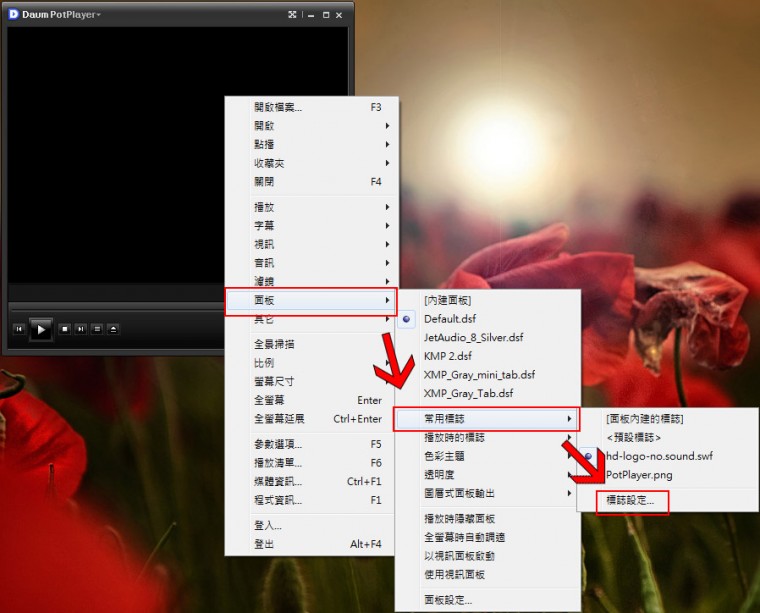
Task: Skip to the next track button
Action: pyautogui.click(x=81, y=329)
